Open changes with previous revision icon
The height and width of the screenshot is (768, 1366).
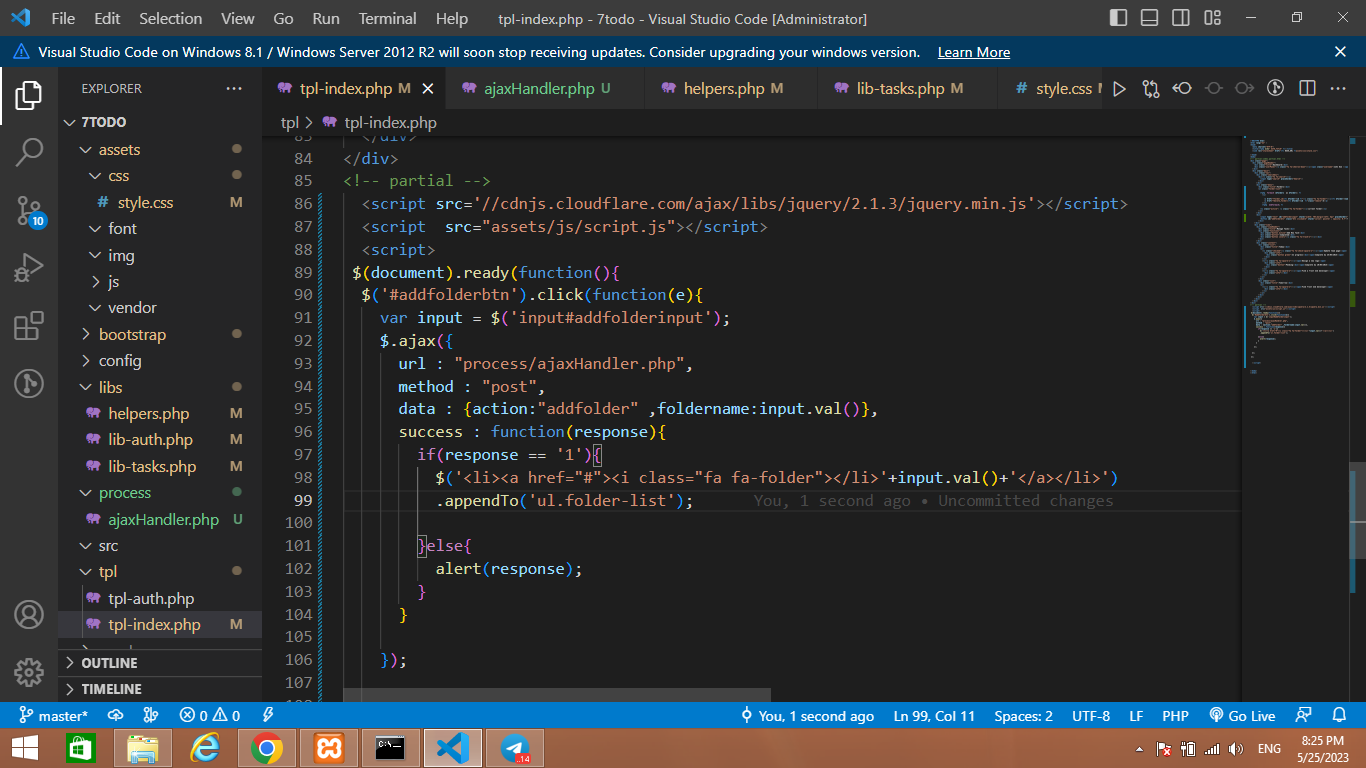(x=1182, y=89)
